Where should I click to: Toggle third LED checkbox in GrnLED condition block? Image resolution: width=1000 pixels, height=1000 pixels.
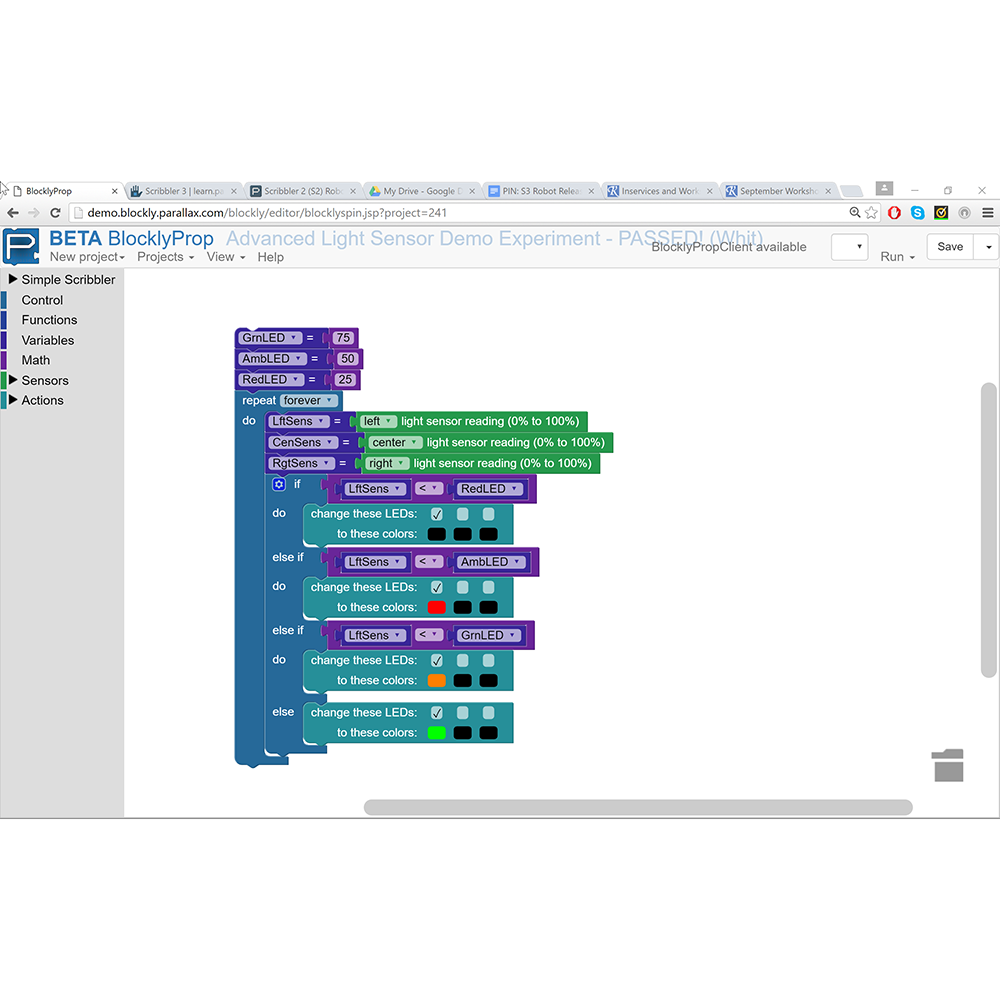coord(489,661)
